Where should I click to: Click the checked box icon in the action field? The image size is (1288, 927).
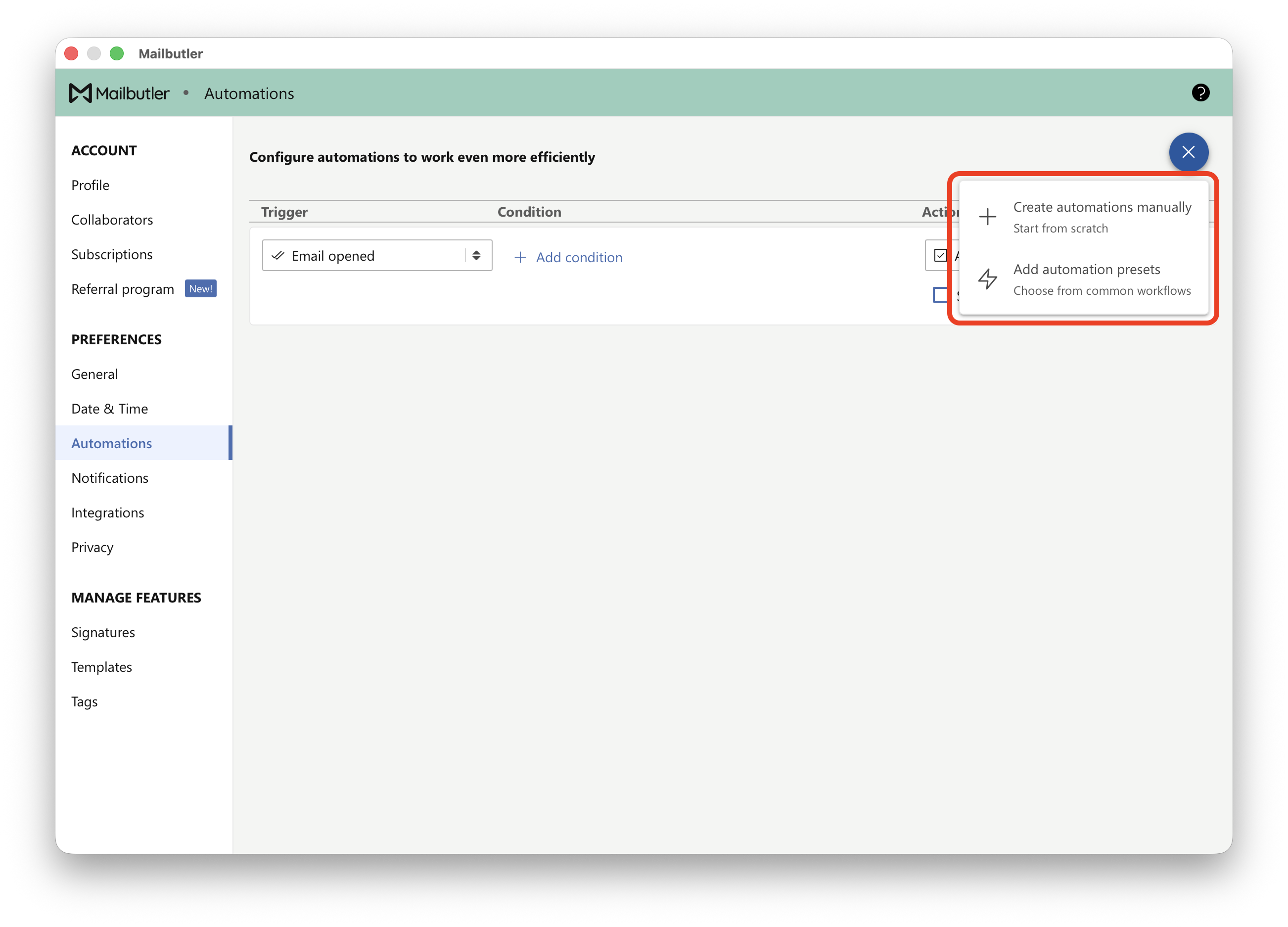click(940, 256)
